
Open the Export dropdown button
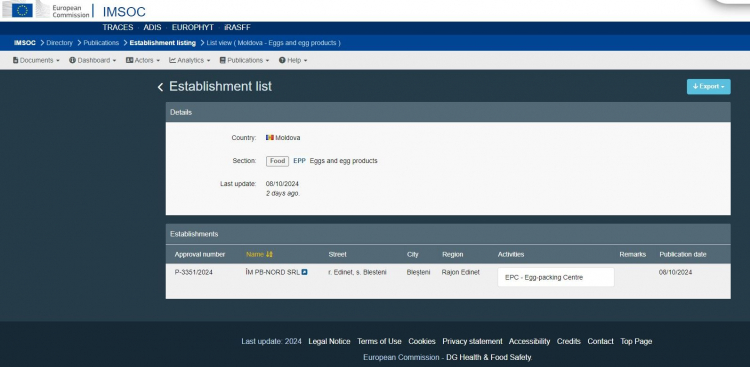[708, 87]
